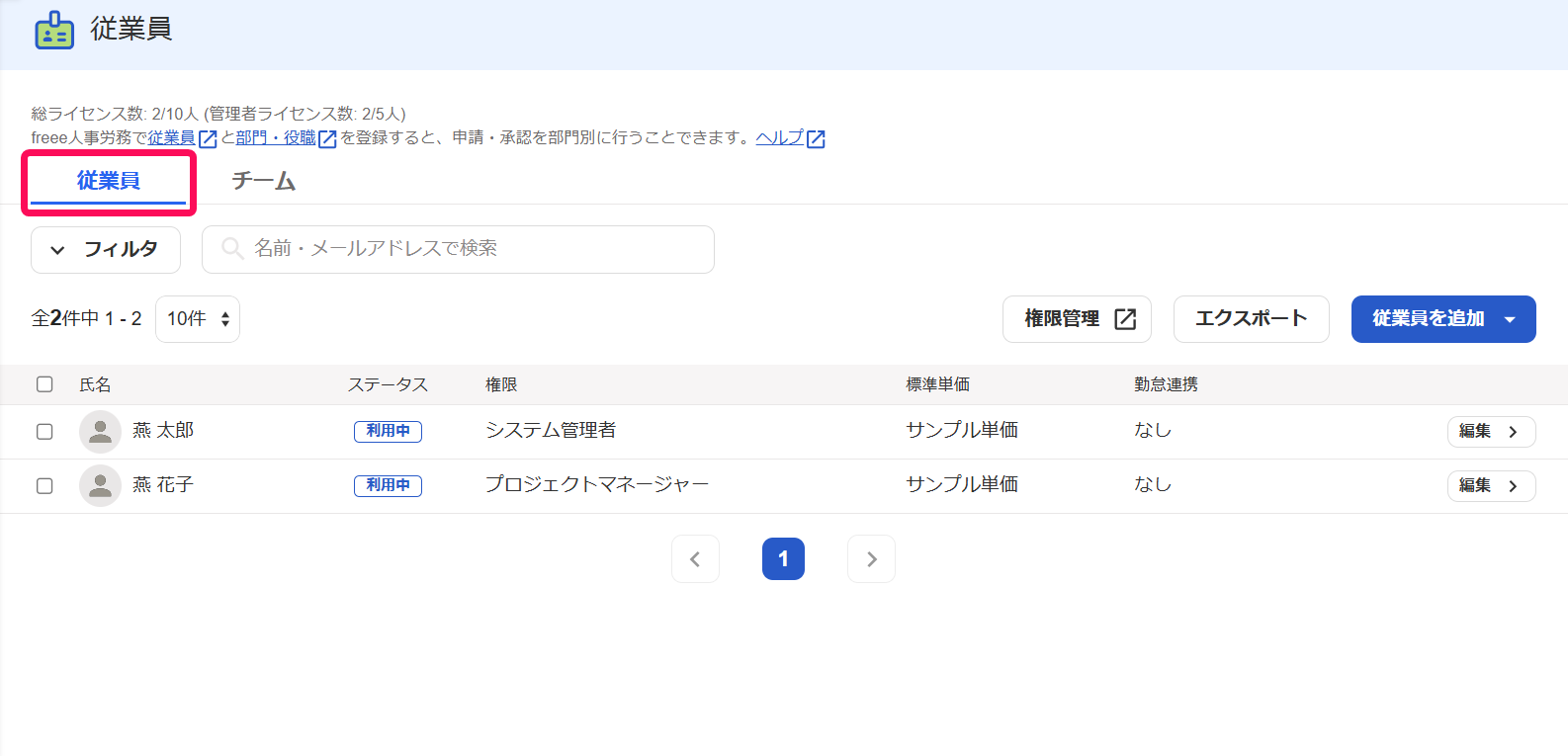Check the box for 燕 花子
Screen dimensions: 1568x756
(44, 486)
